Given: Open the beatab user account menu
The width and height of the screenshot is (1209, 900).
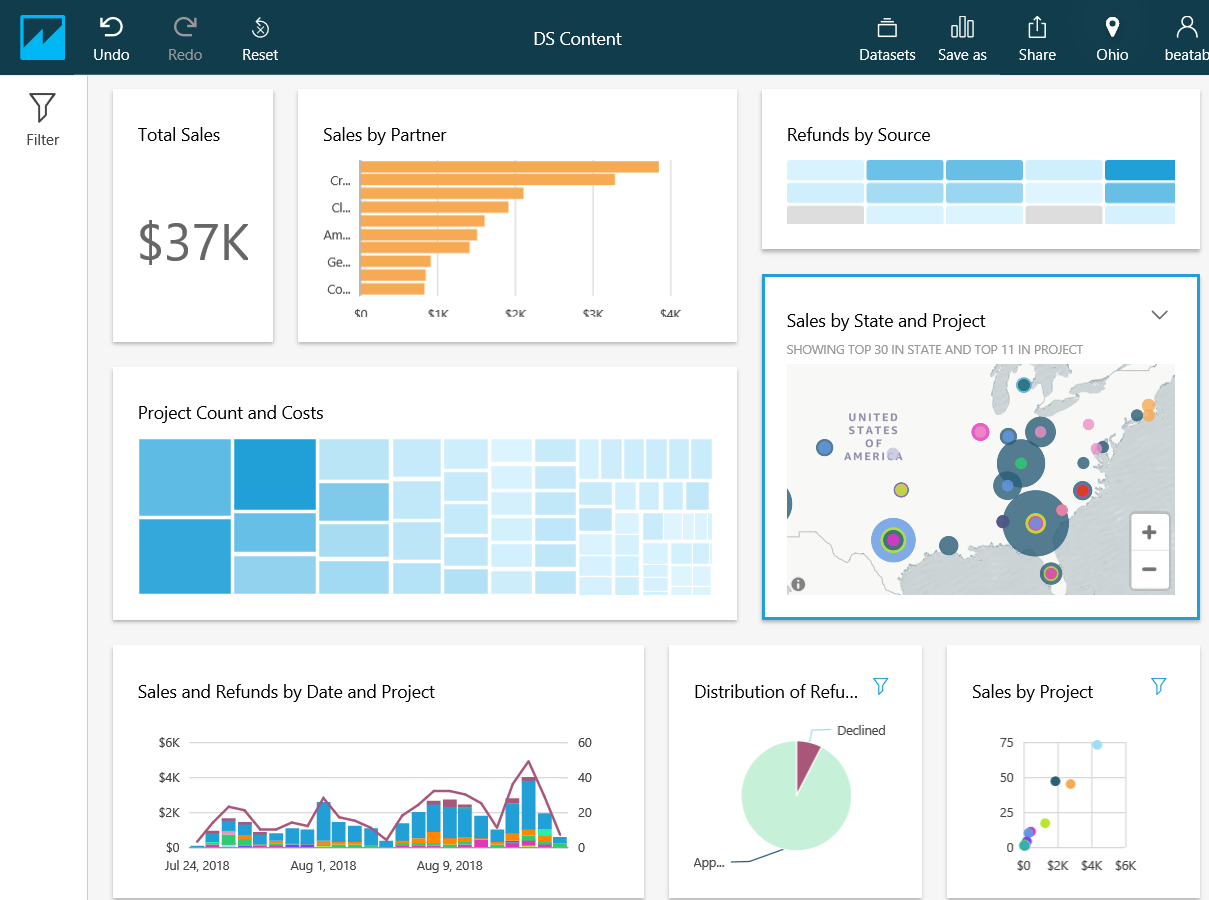Looking at the screenshot, I should [1185, 38].
